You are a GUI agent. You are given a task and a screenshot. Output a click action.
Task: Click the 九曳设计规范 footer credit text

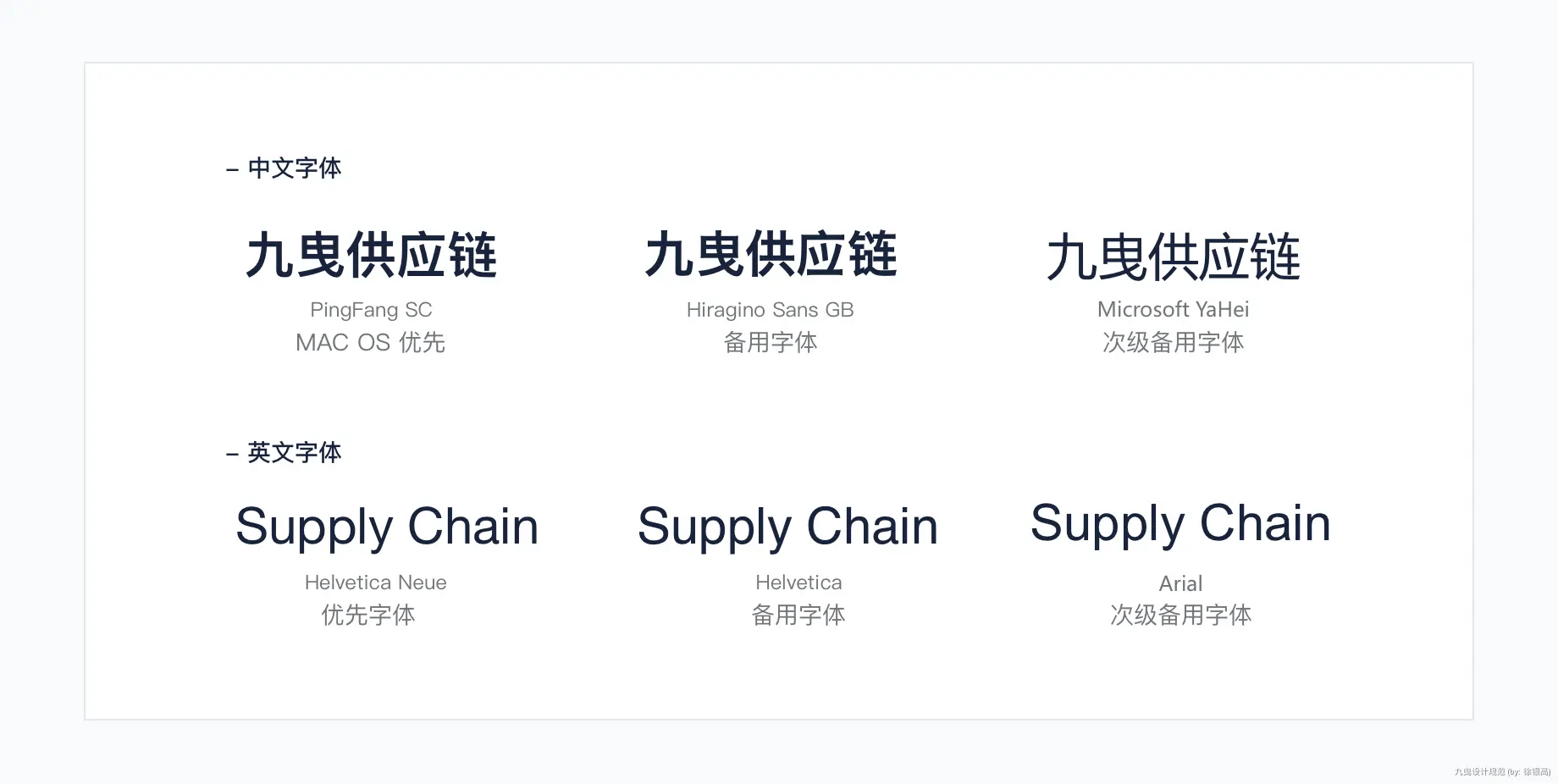1502,772
